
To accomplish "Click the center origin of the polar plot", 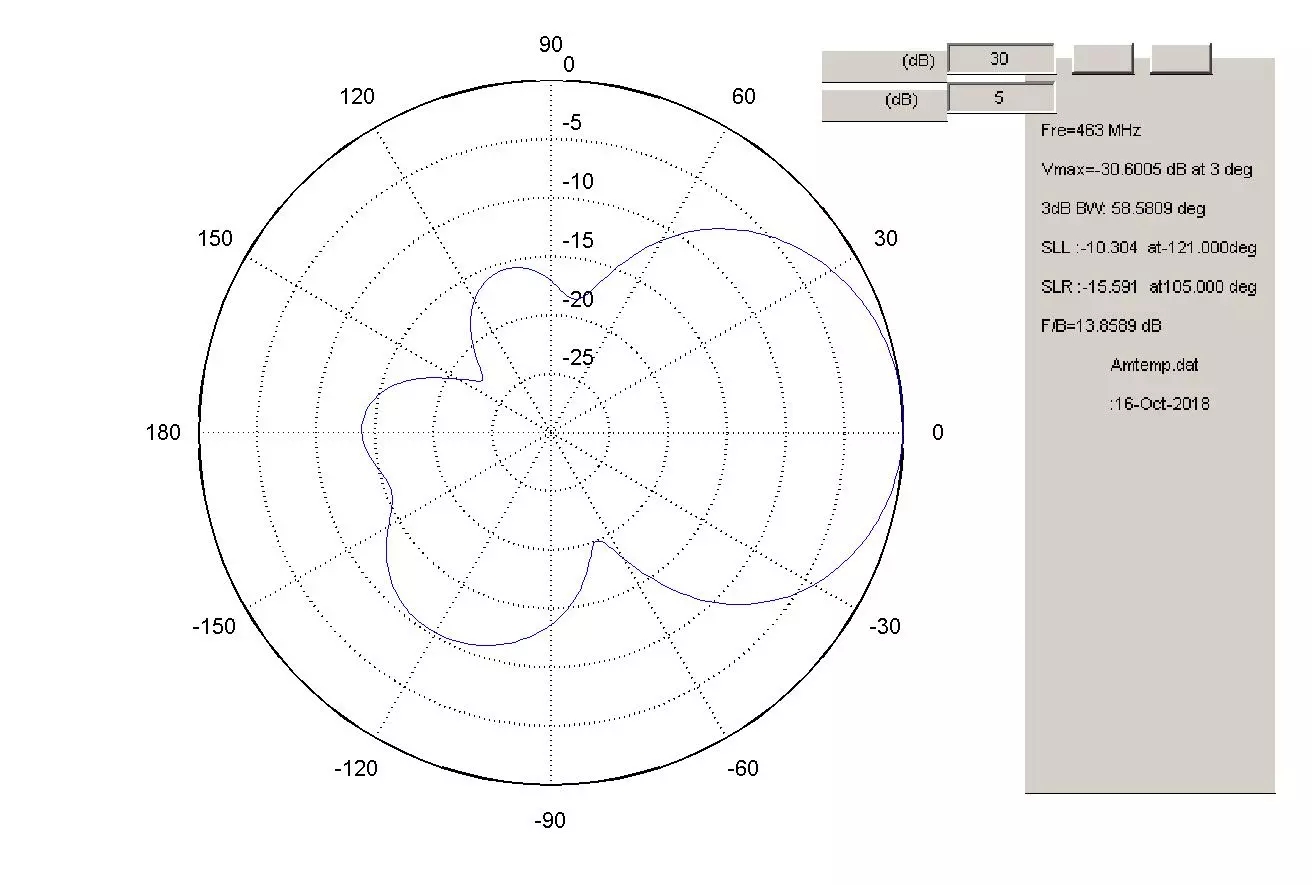I will 551,432.
